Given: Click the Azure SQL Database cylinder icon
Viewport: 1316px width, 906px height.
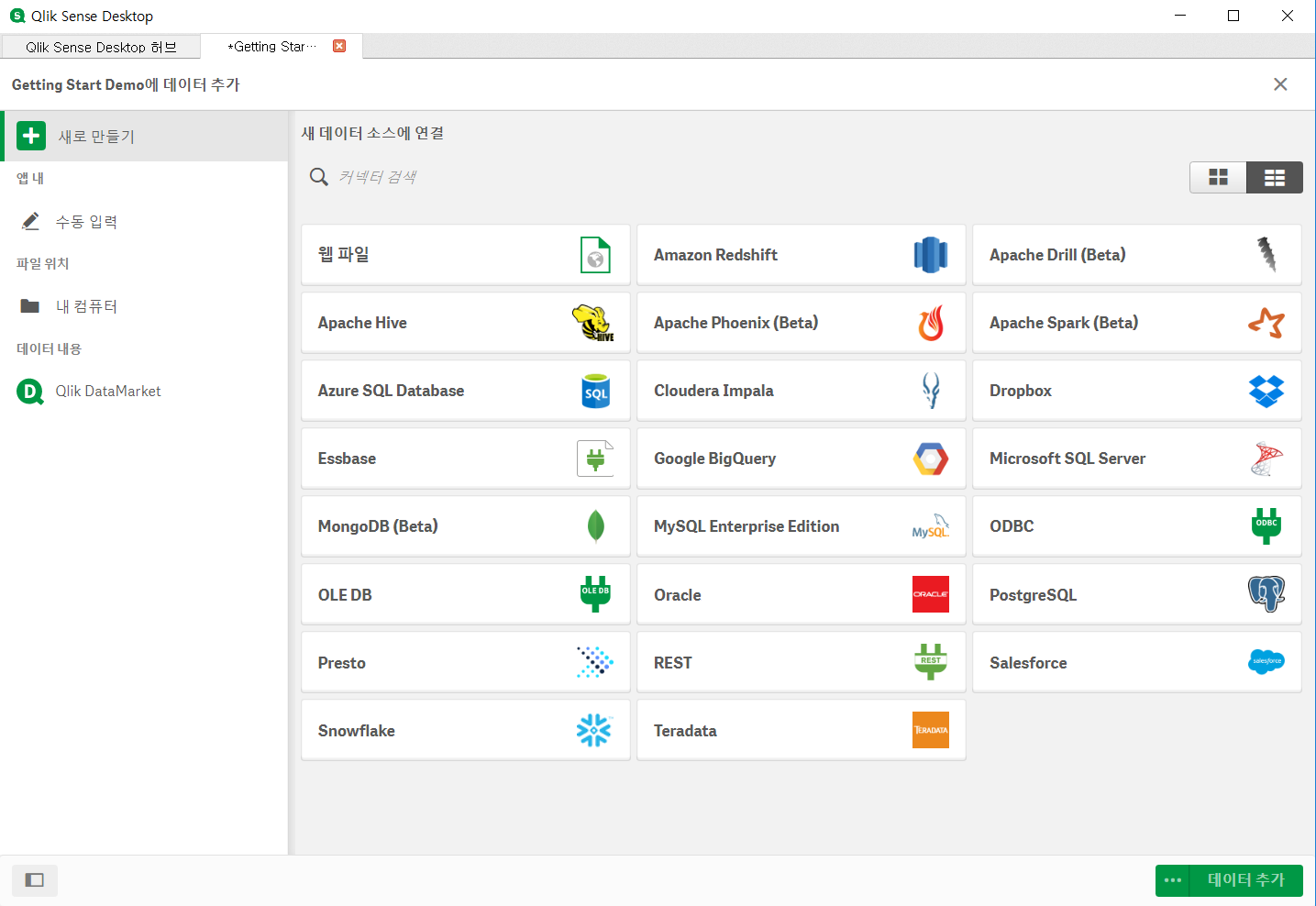Looking at the screenshot, I should point(596,391).
